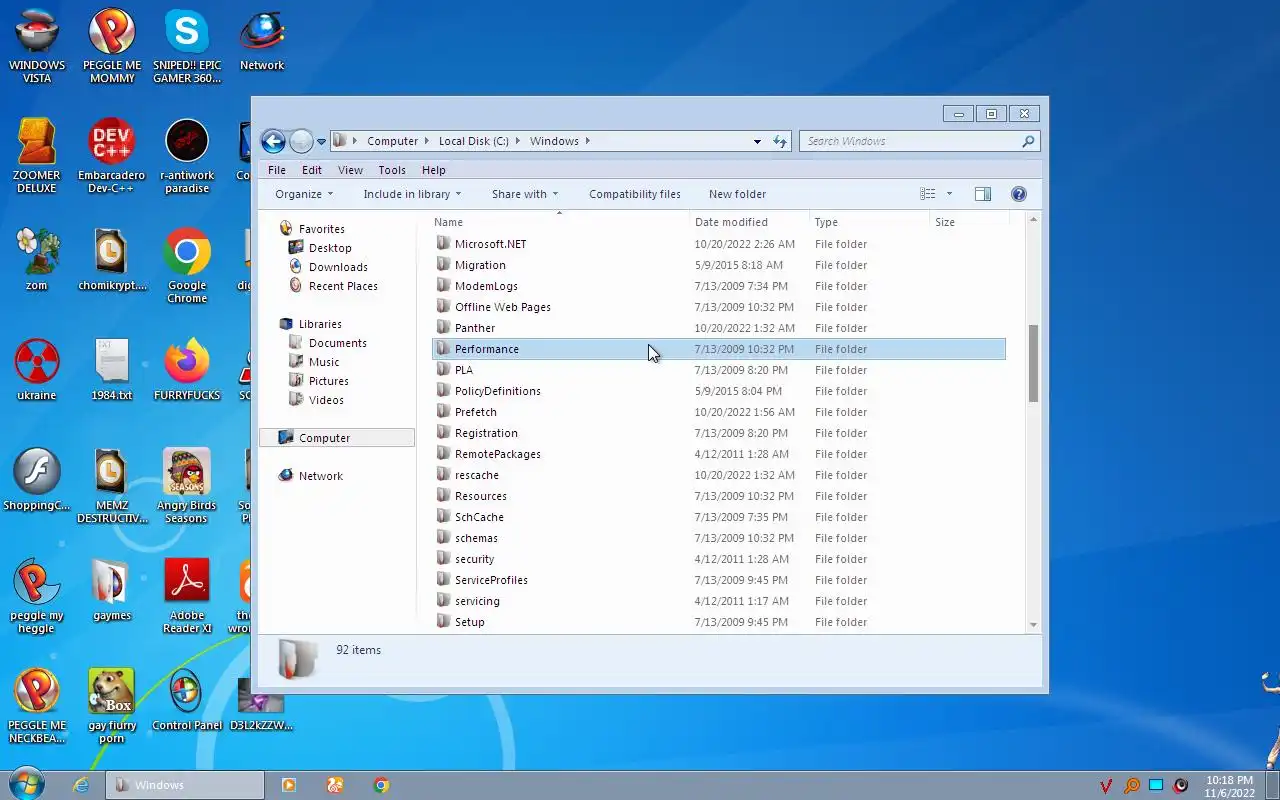Select the Prefetch folder icon
1280x800 pixels.
[444, 412]
